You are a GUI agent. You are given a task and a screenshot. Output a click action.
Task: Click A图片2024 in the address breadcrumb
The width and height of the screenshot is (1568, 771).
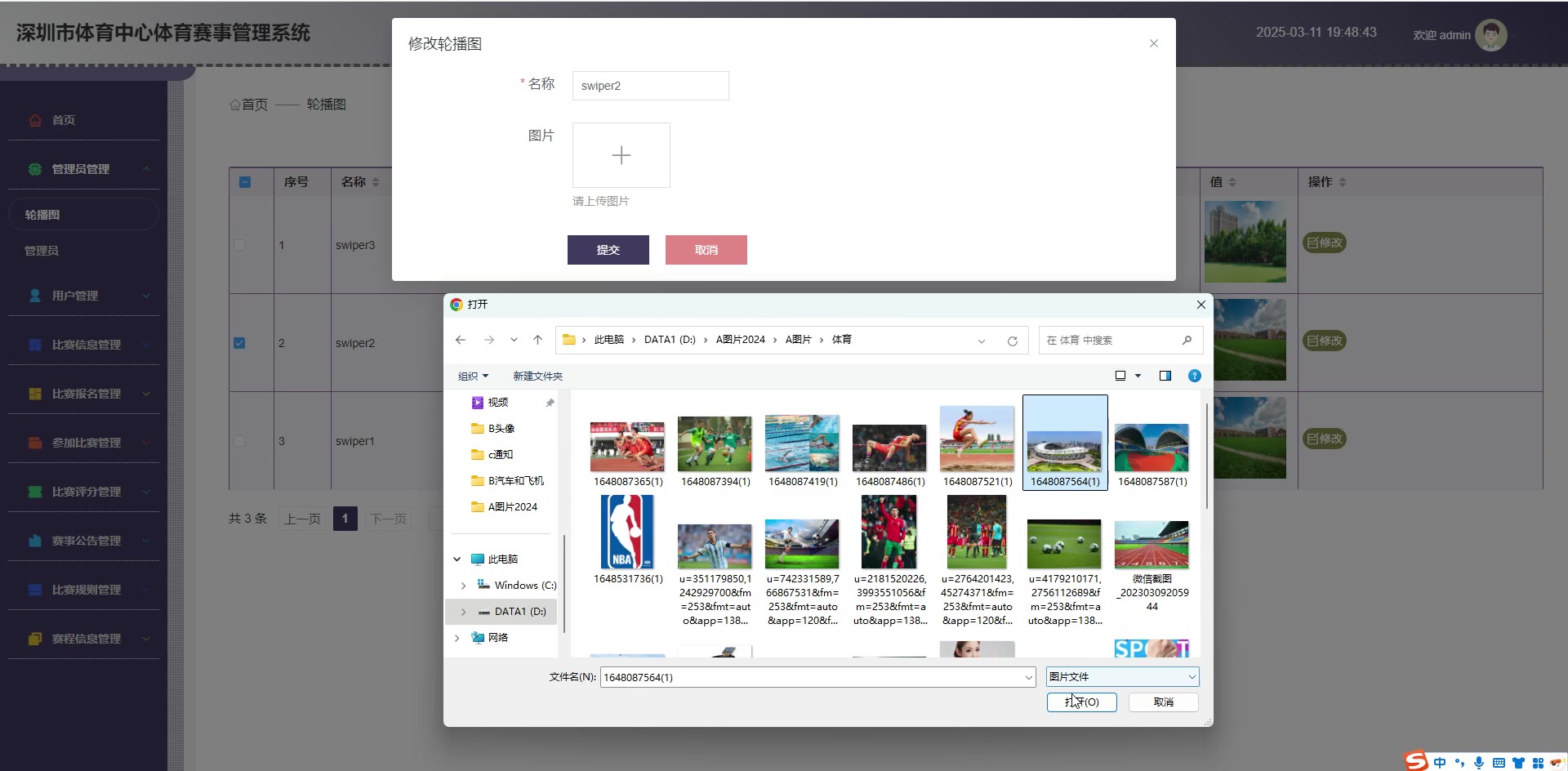pos(741,340)
